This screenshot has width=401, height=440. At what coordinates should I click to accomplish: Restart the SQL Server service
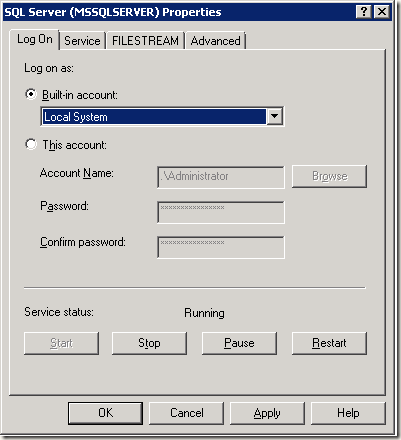point(329,343)
